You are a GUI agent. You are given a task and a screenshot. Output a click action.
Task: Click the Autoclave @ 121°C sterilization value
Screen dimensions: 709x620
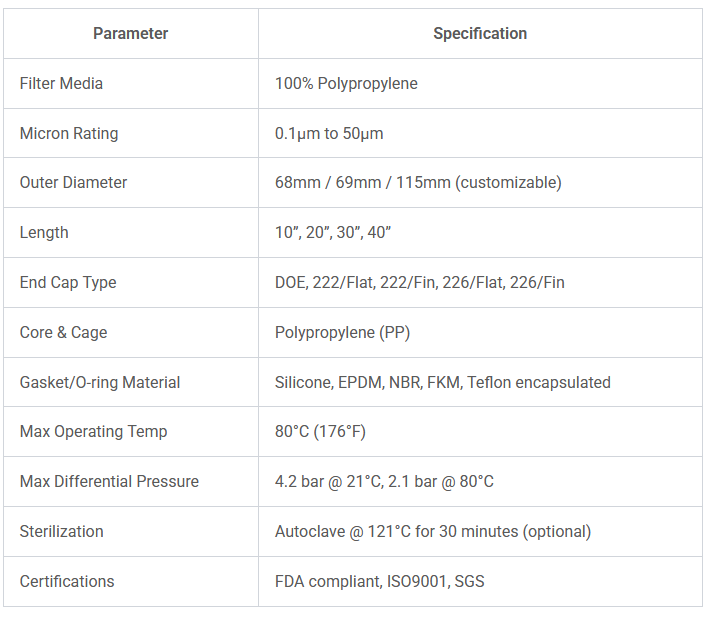pyautogui.click(x=432, y=532)
